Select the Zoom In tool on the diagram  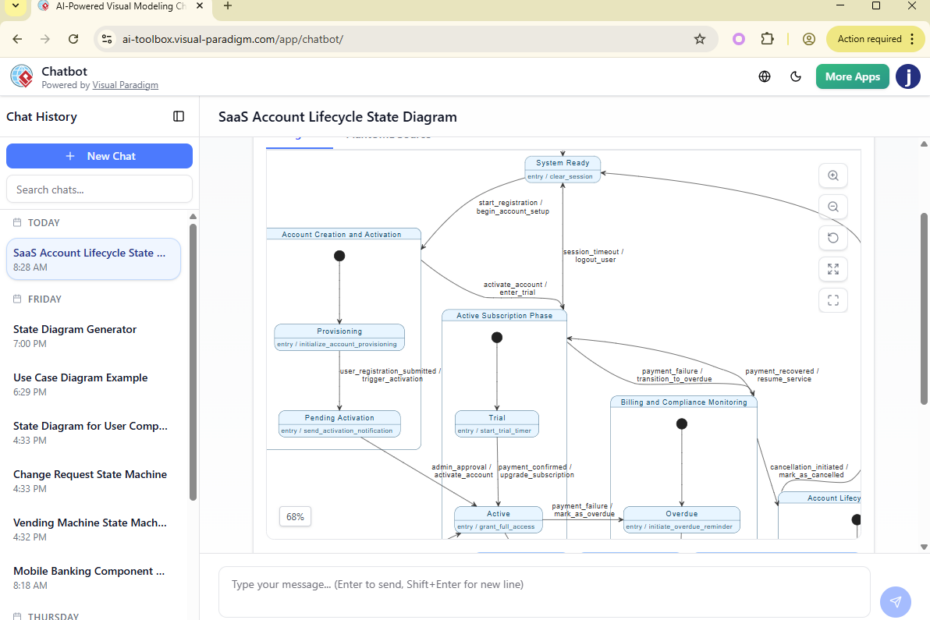pos(833,175)
